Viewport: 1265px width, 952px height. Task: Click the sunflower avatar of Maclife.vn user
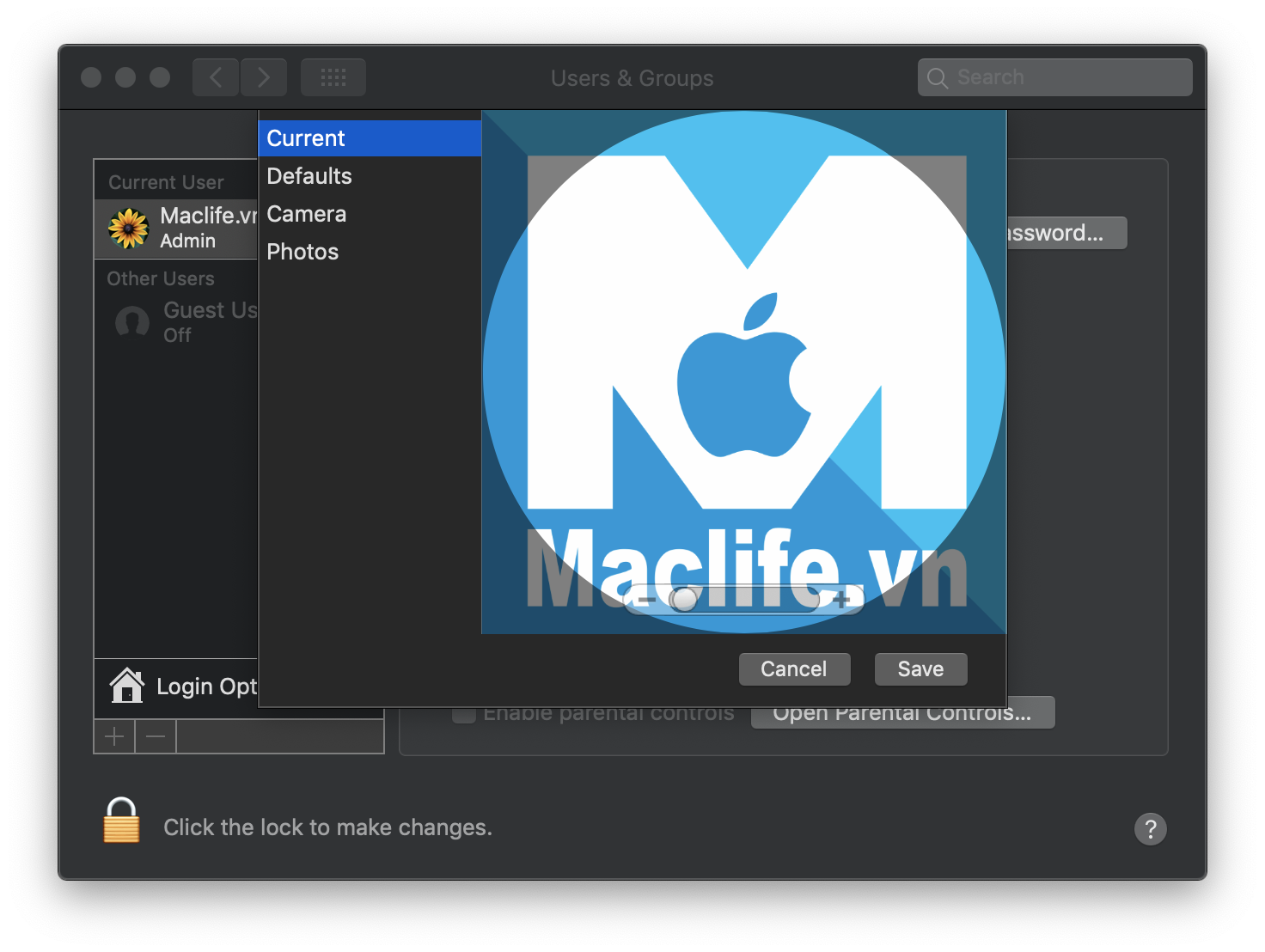click(x=128, y=229)
